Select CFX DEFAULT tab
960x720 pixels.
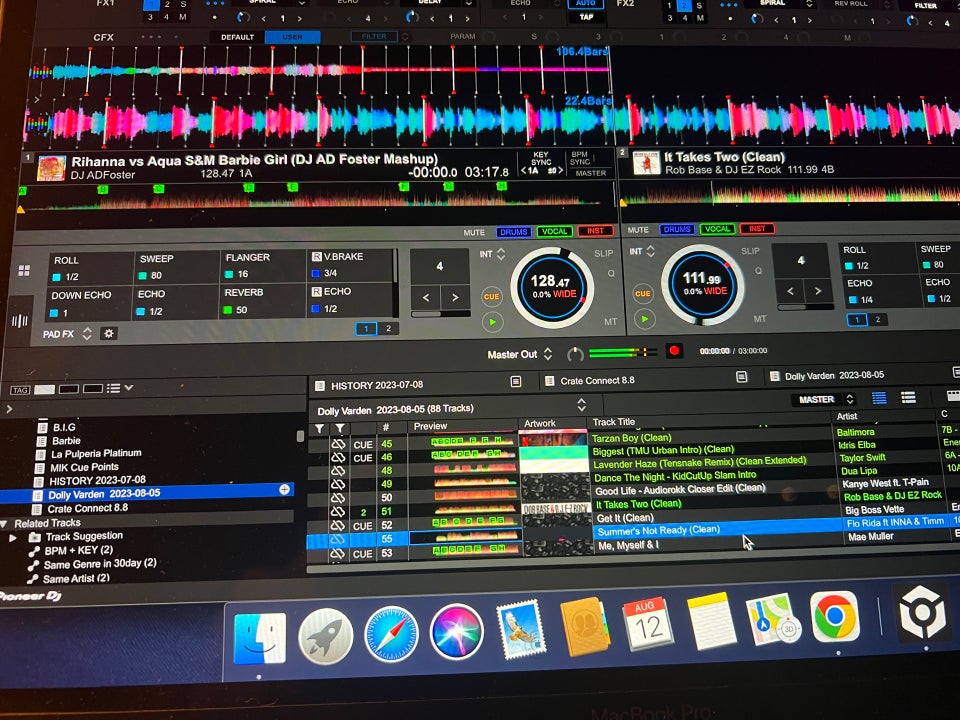238,37
